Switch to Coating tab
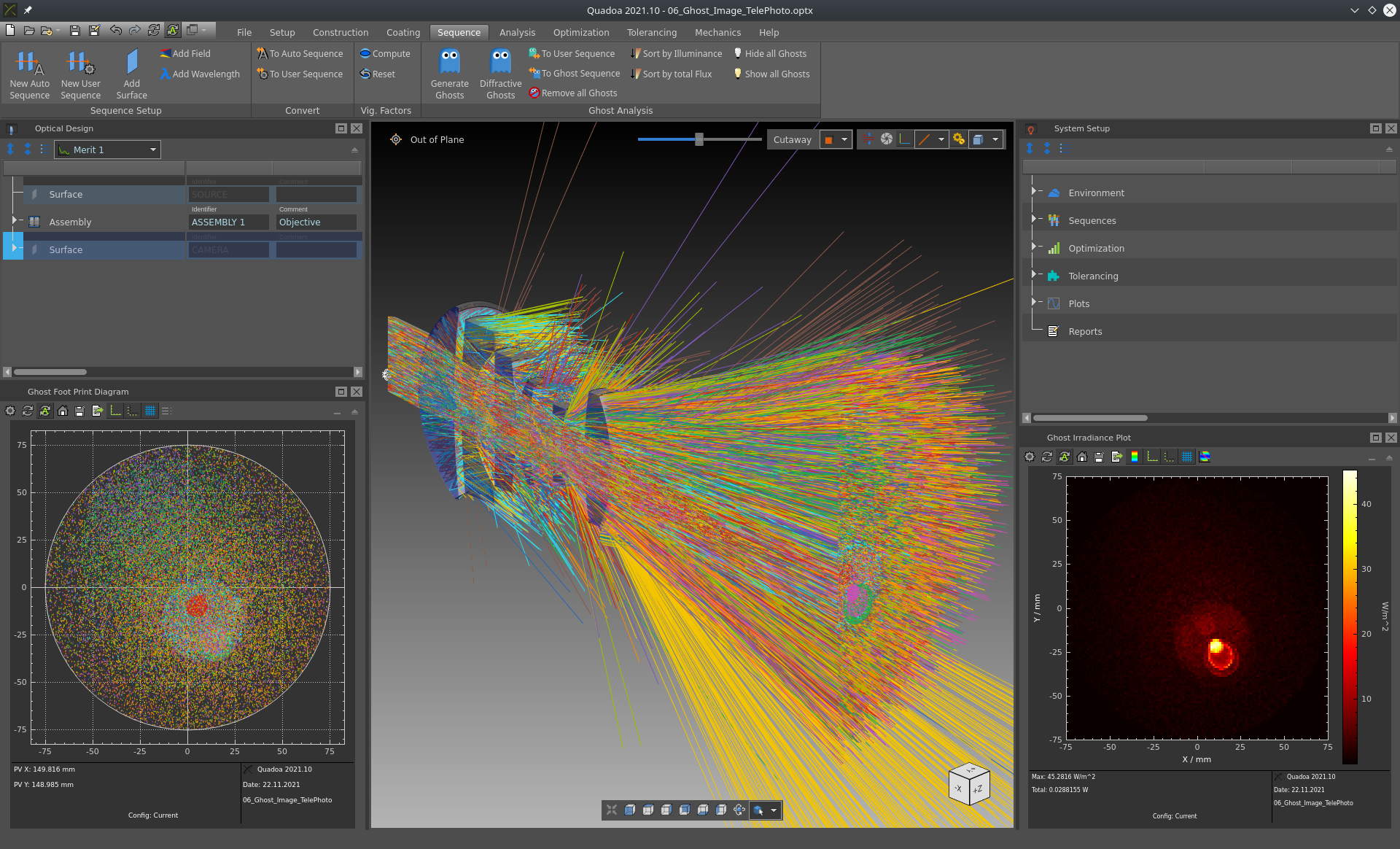This screenshot has height=849, width=1400. click(403, 32)
